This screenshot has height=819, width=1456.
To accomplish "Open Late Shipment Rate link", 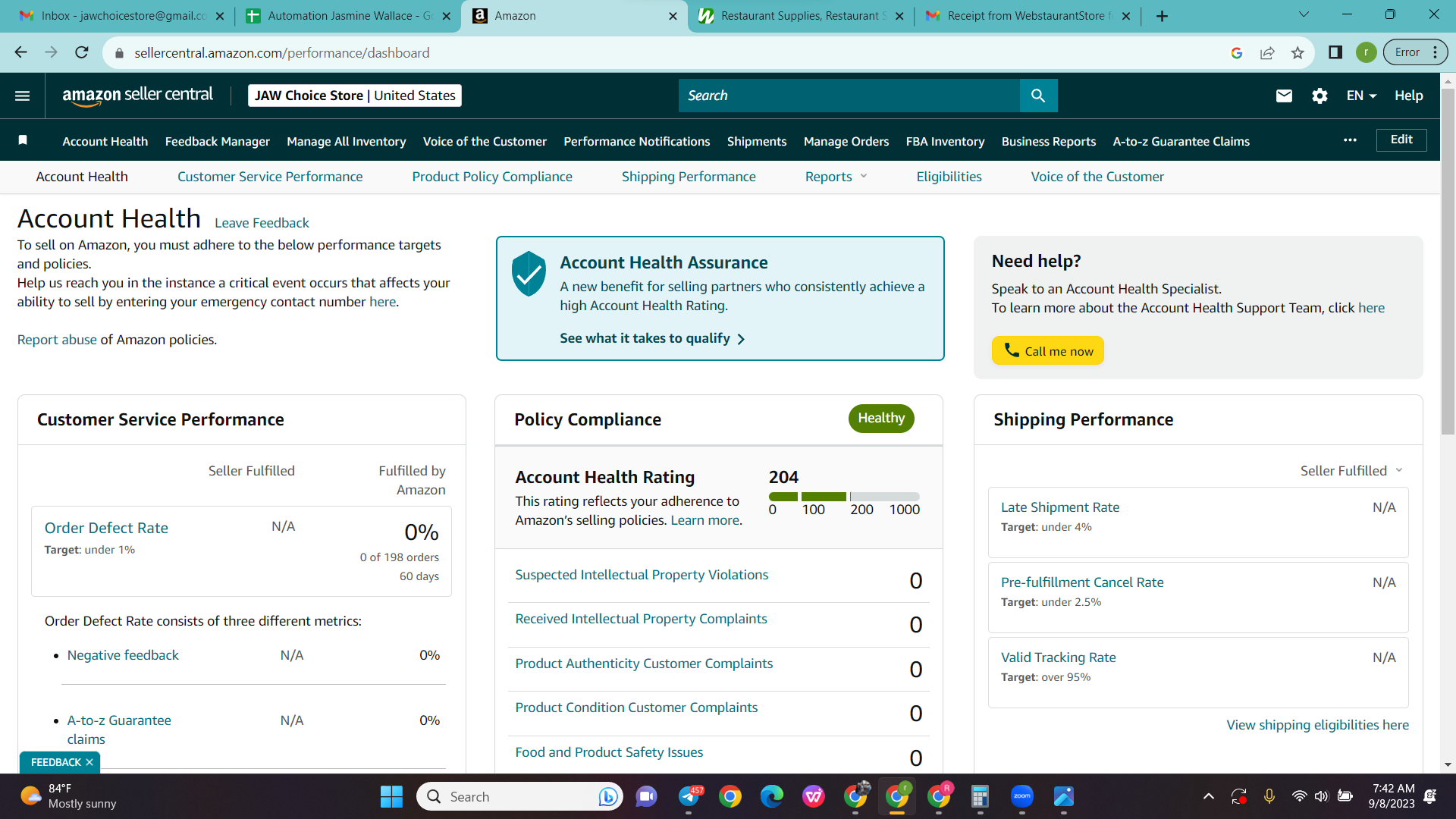I will [x=1059, y=507].
